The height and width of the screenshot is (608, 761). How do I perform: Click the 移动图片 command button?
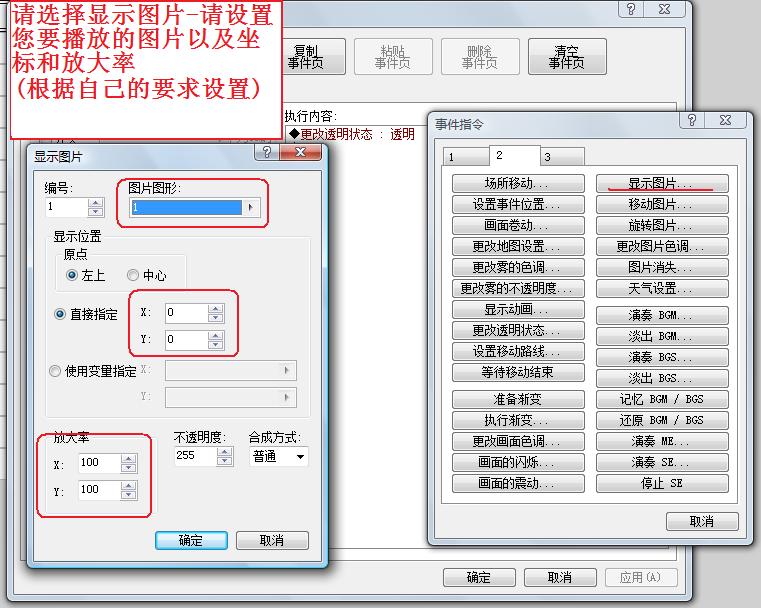pyautogui.click(x=662, y=204)
